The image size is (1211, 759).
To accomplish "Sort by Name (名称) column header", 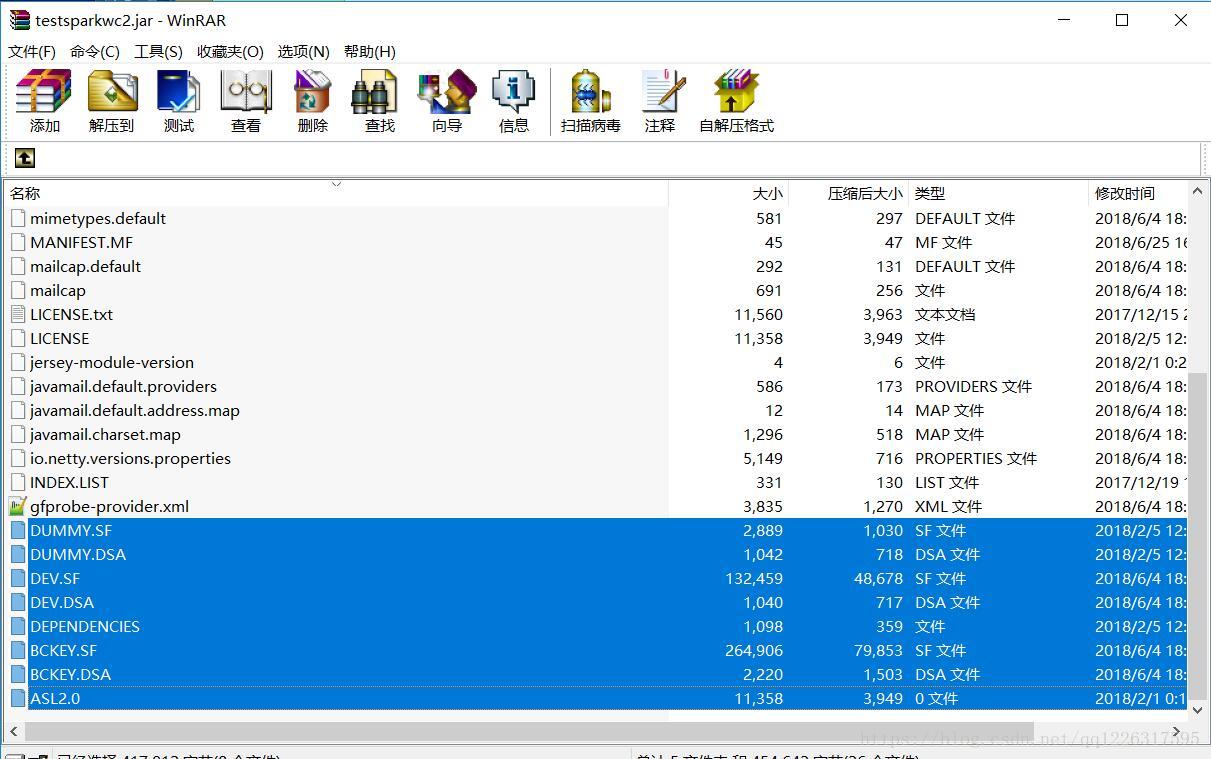I will (x=336, y=193).
